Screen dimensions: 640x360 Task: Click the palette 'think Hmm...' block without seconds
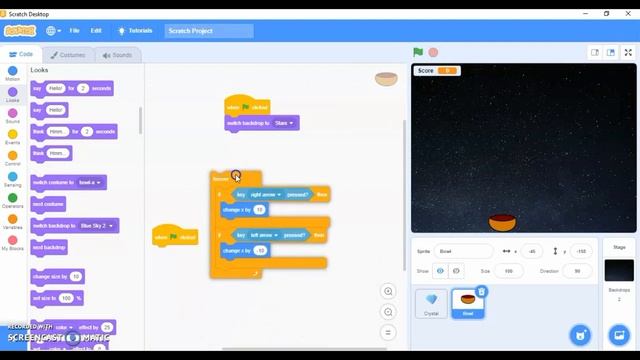51,153
